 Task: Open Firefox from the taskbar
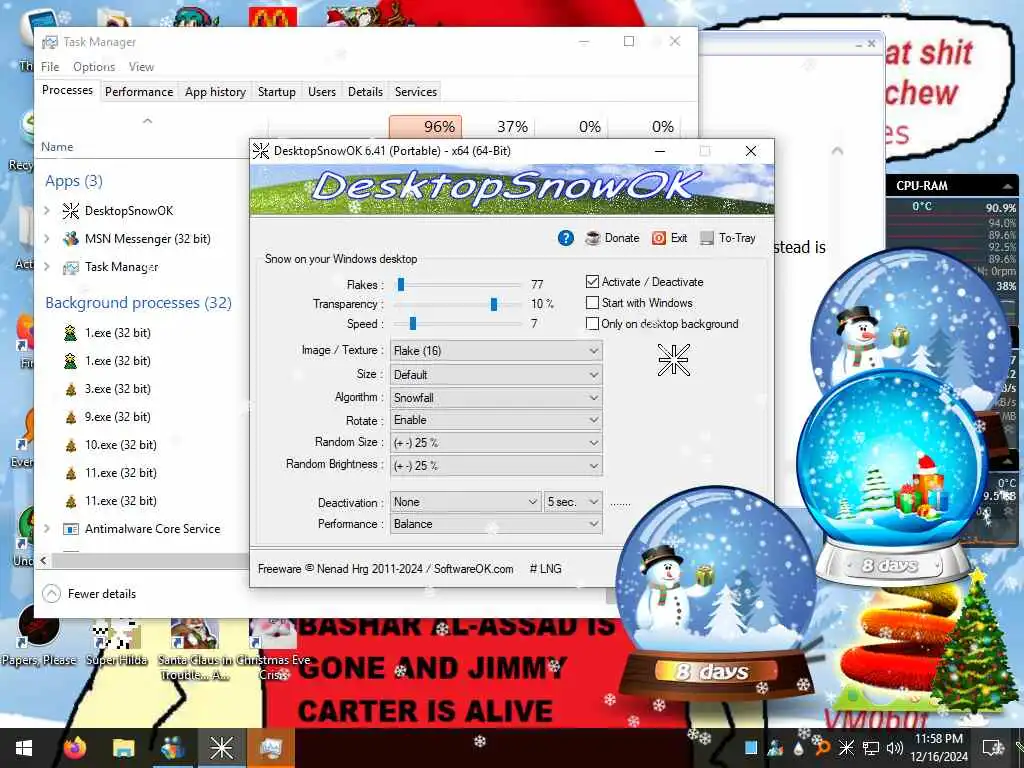point(75,748)
